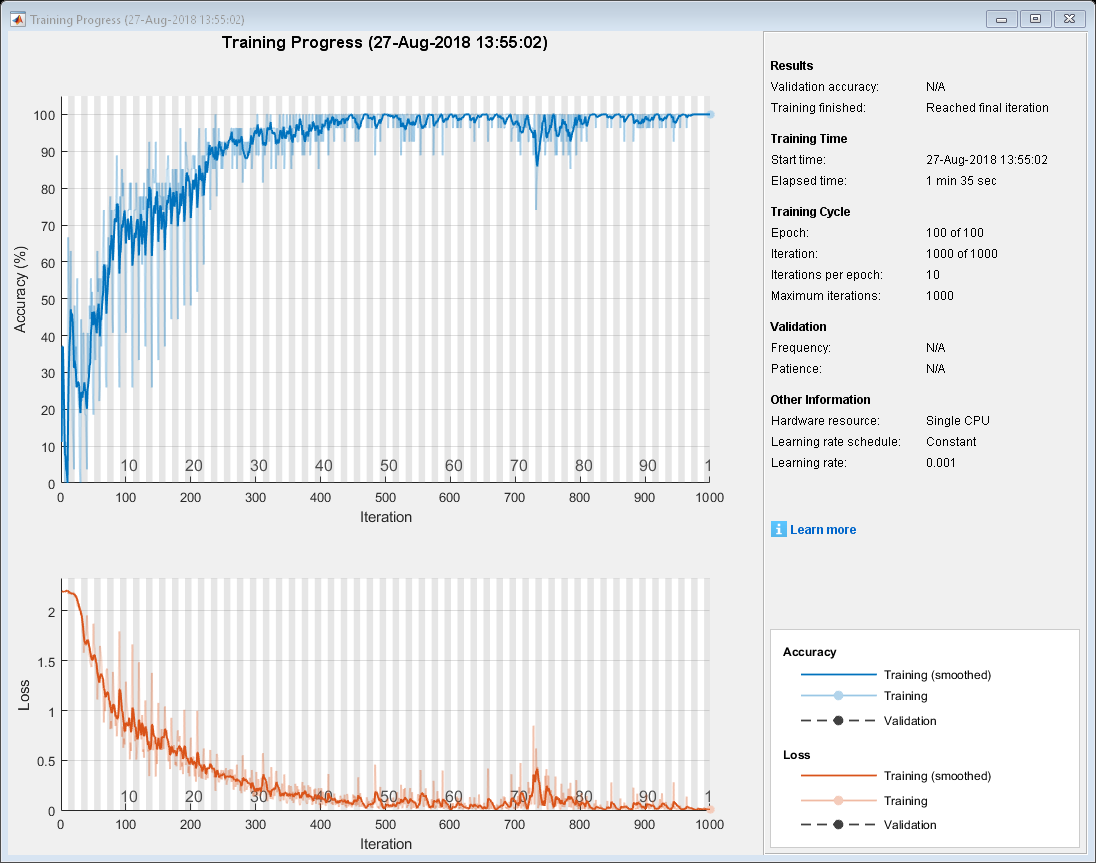Select the elapsed time 1 min 35 sec
Image resolution: width=1096 pixels, height=863 pixels.
tap(961, 180)
